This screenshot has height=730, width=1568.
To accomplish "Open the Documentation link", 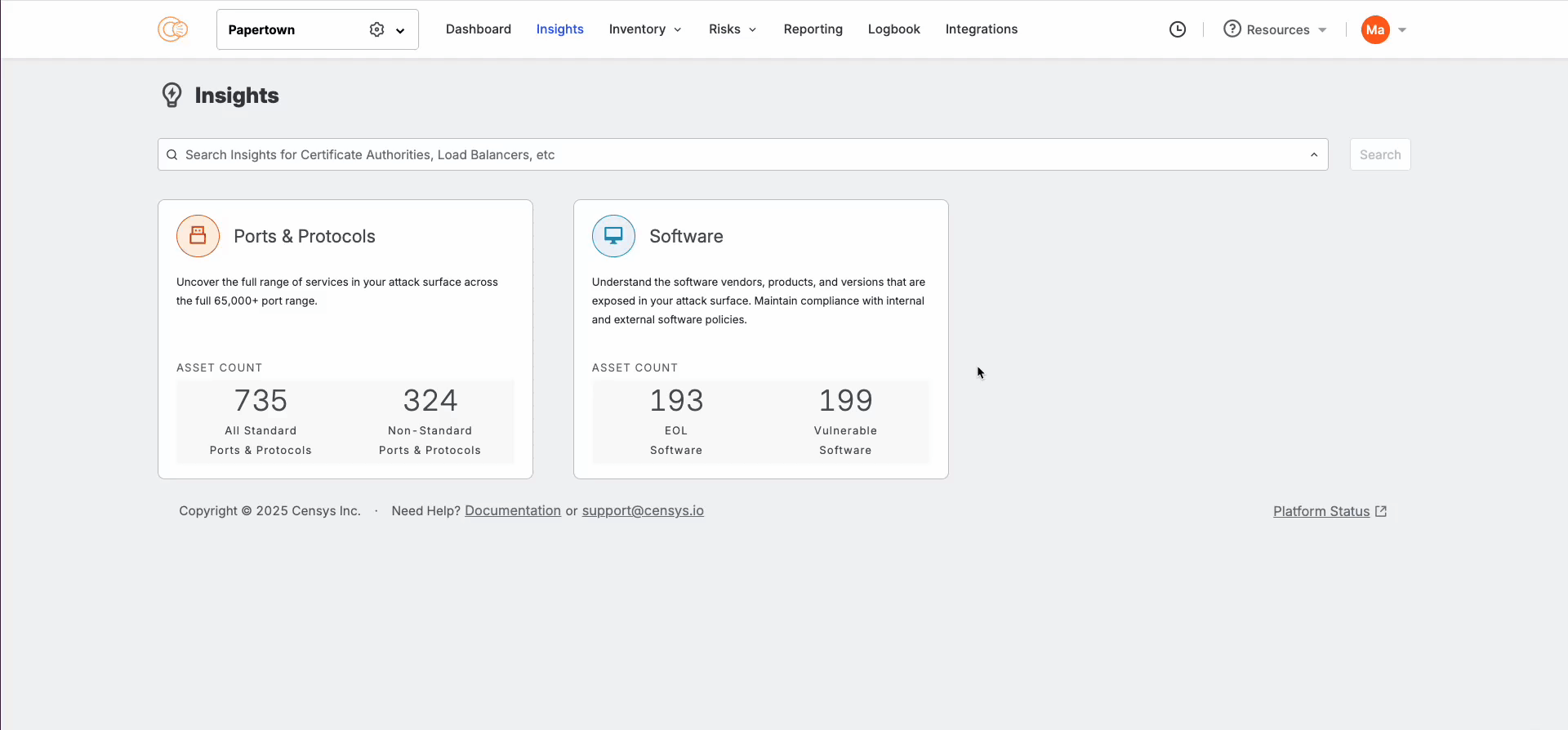I will tap(512, 510).
